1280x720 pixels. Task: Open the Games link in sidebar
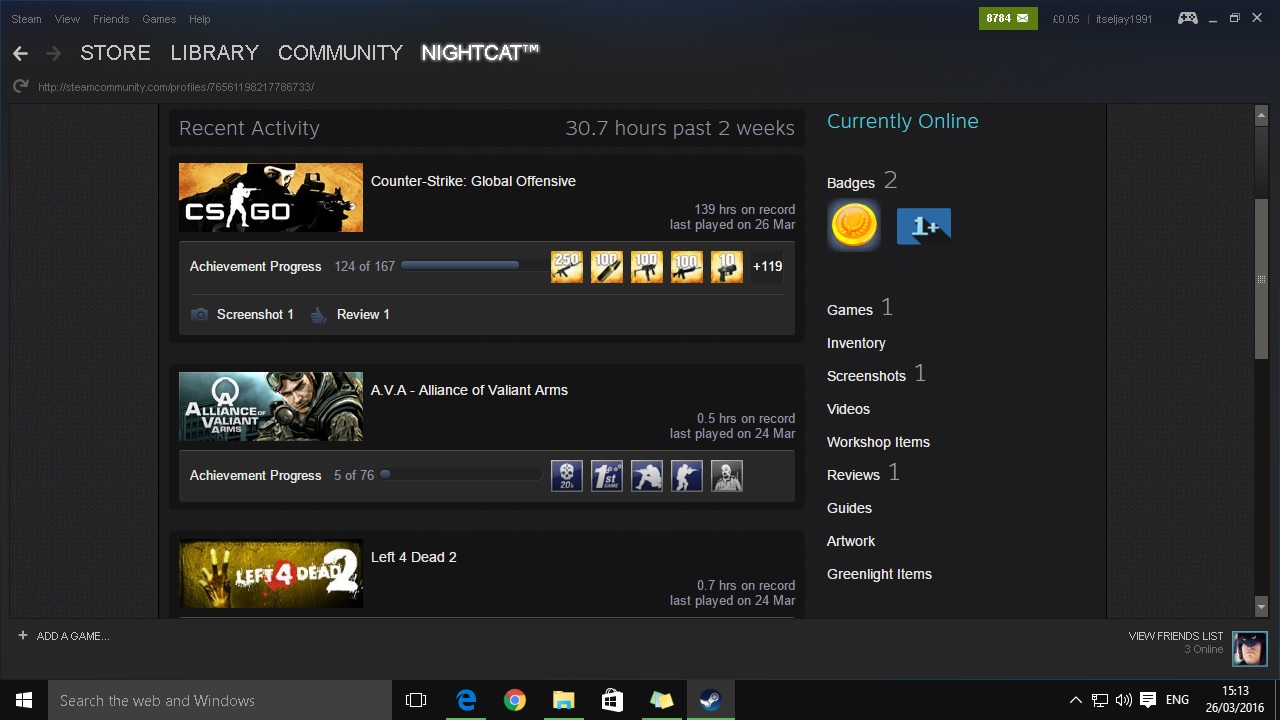click(x=850, y=310)
